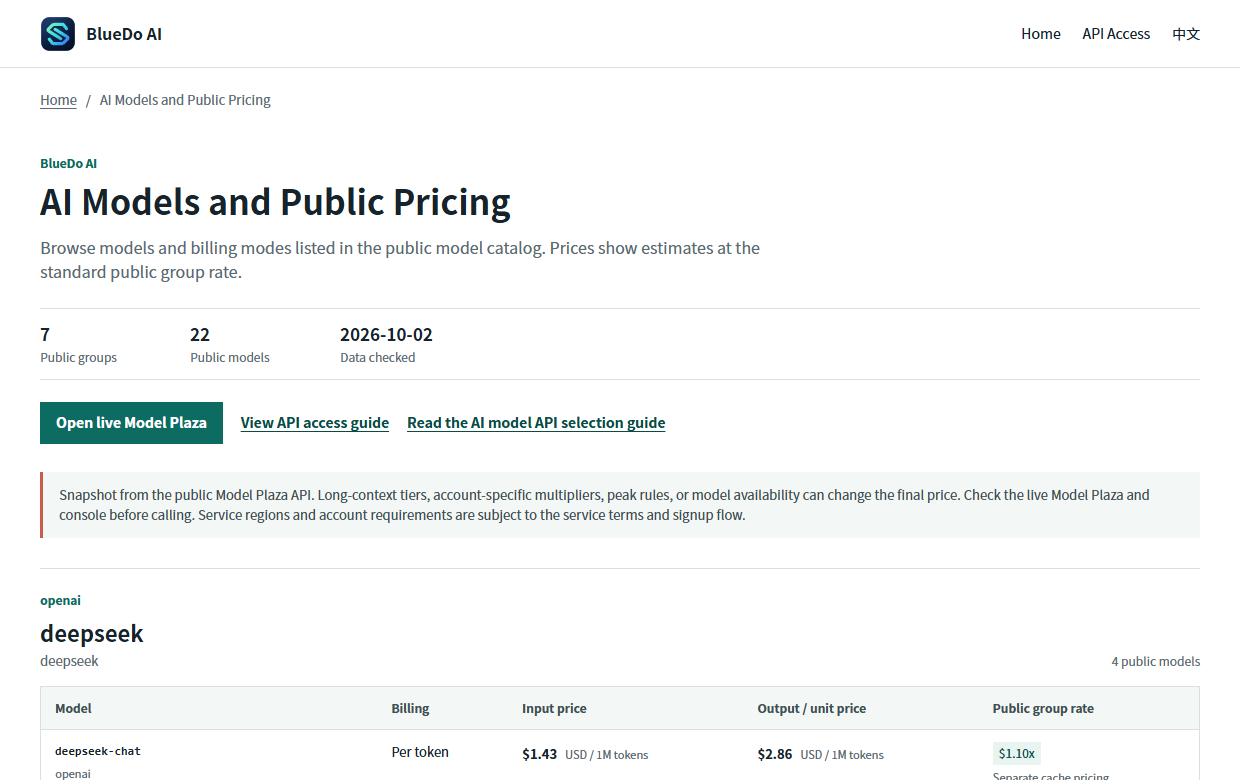Click the Input price column header
1240x780 pixels.
[x=554, y=709]
